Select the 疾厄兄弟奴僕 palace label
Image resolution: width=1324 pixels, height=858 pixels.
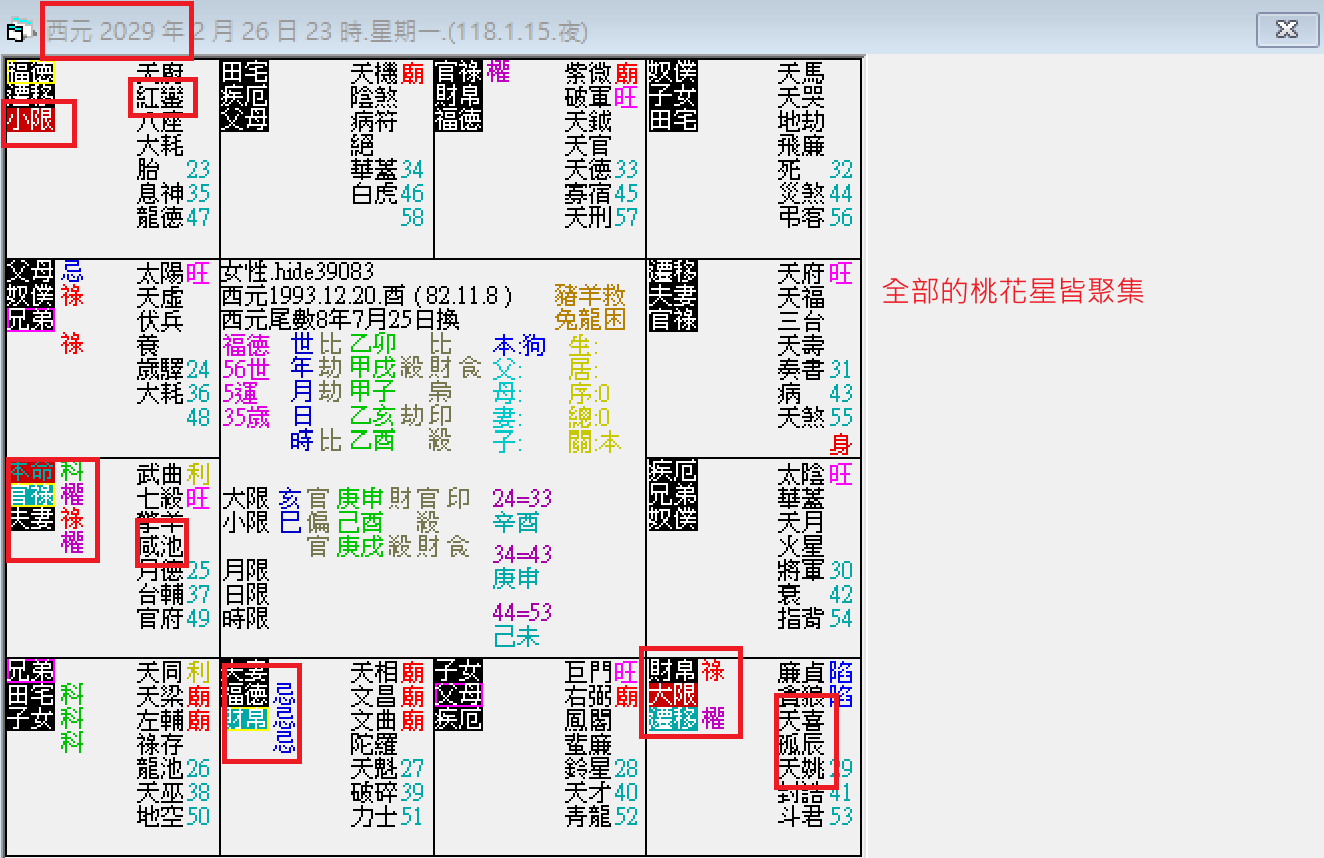[x=674, y=497]
